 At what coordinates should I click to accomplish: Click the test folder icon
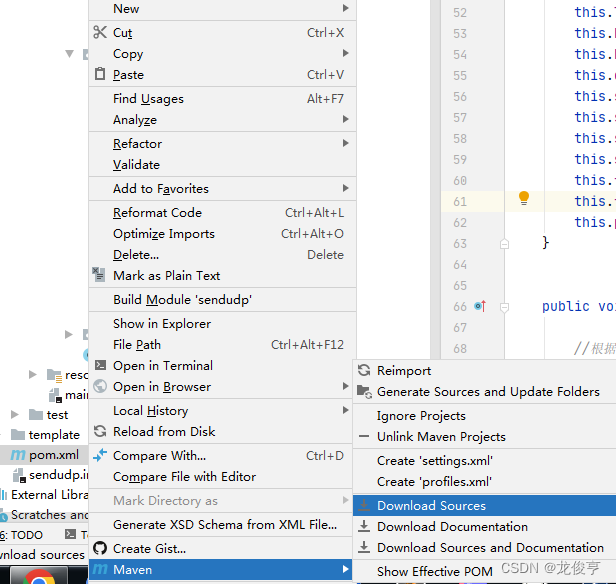[36, 414]
